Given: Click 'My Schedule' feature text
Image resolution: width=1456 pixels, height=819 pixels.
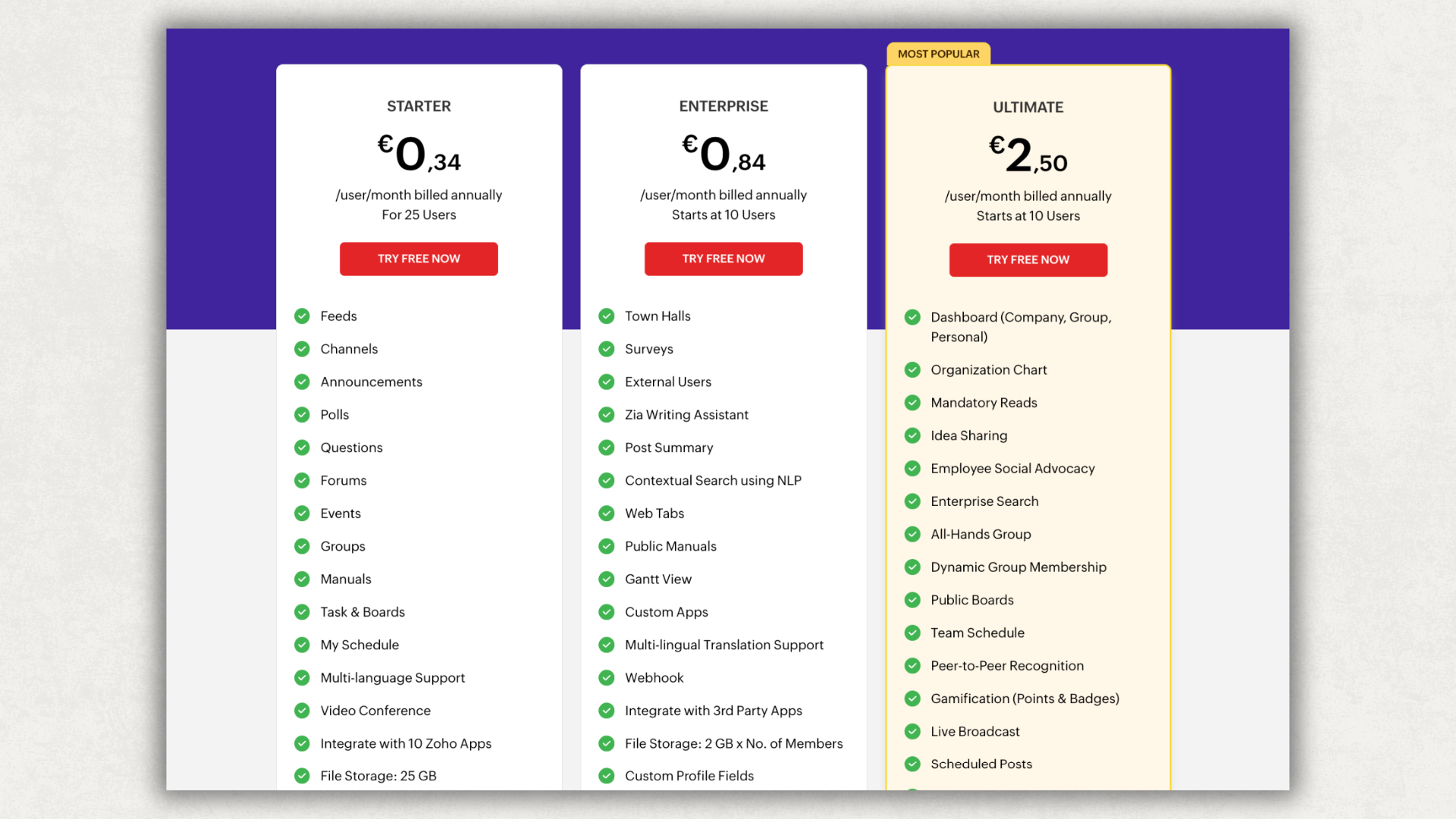Looking at the screenshot, I should (x=359, y=645).
